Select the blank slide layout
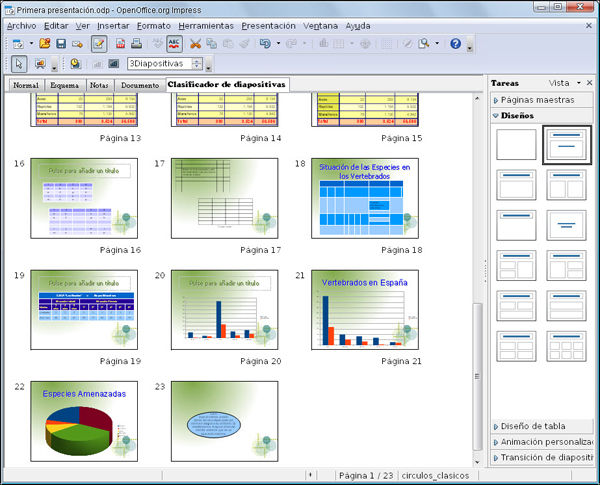This screenshot has height=485, width=600. tap(516, 145)
